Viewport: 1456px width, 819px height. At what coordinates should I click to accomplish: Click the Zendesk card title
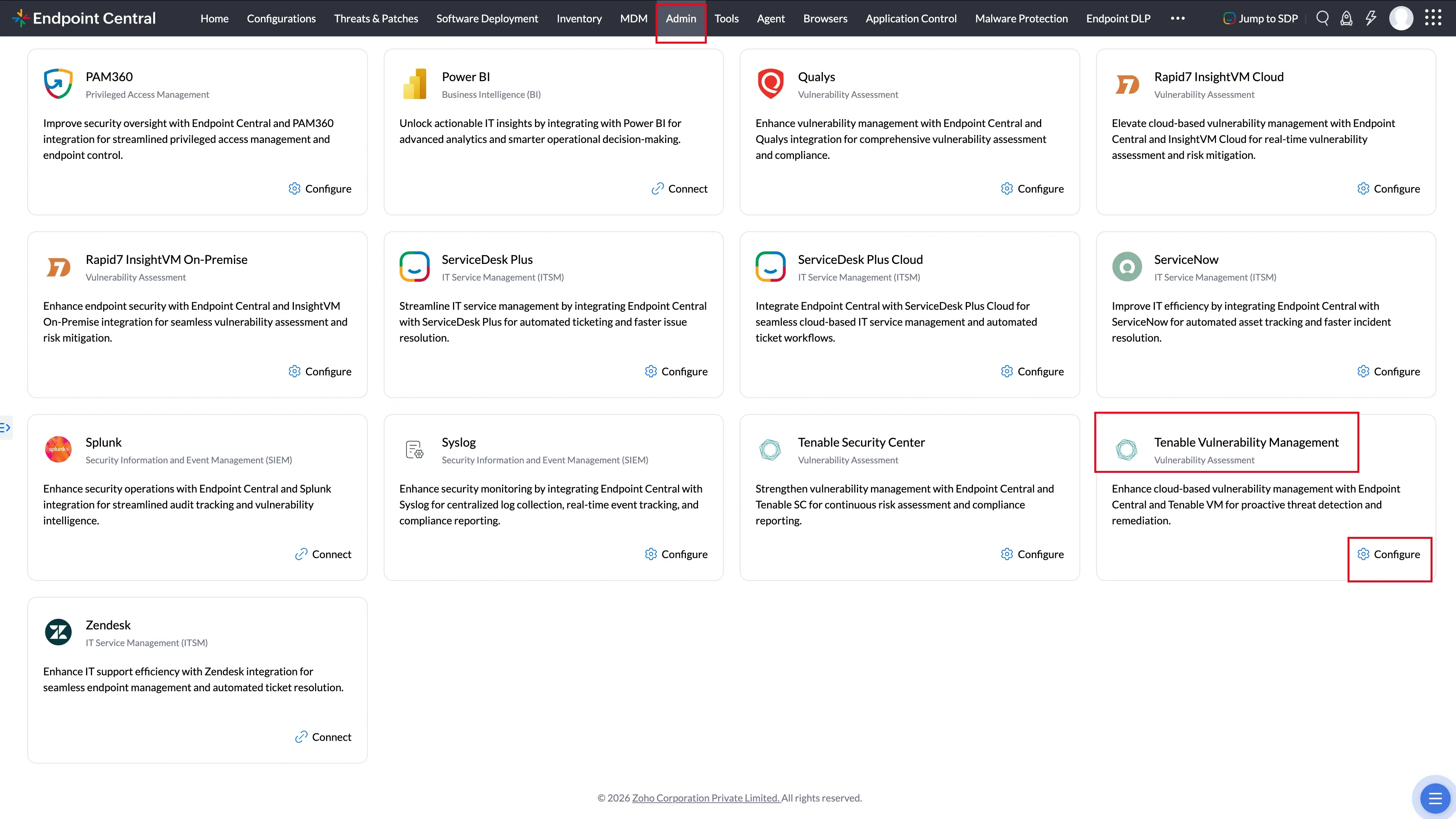108,625
